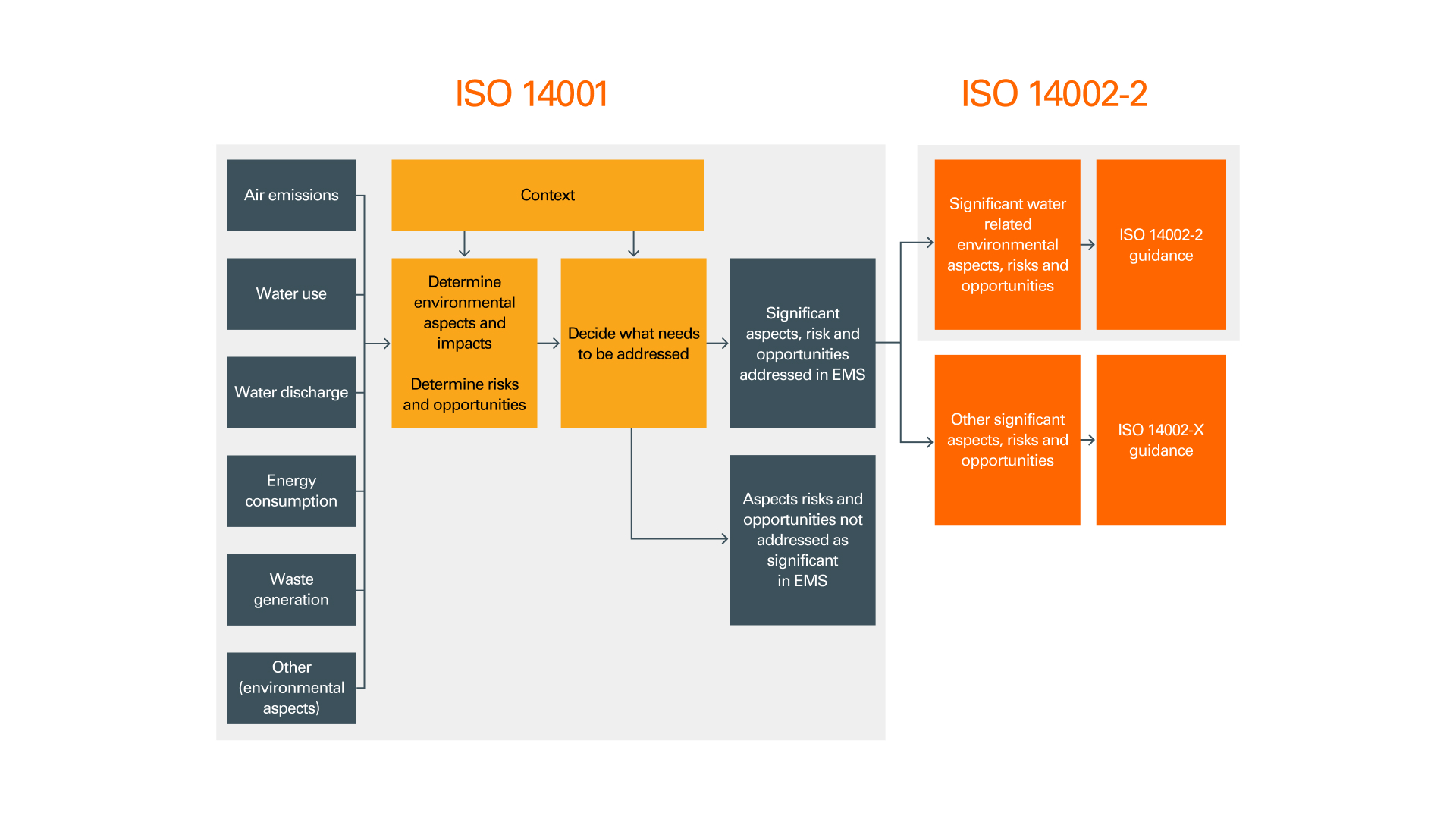Screen dimensions: 1456x819
Task: Click the Determine environmental aspects and impacts box
Action: (x=464, y=343)
